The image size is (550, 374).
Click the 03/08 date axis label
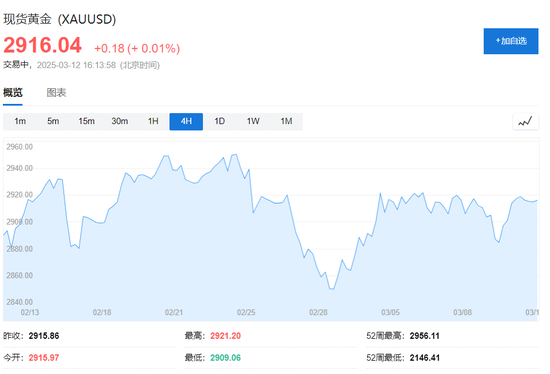462,312
